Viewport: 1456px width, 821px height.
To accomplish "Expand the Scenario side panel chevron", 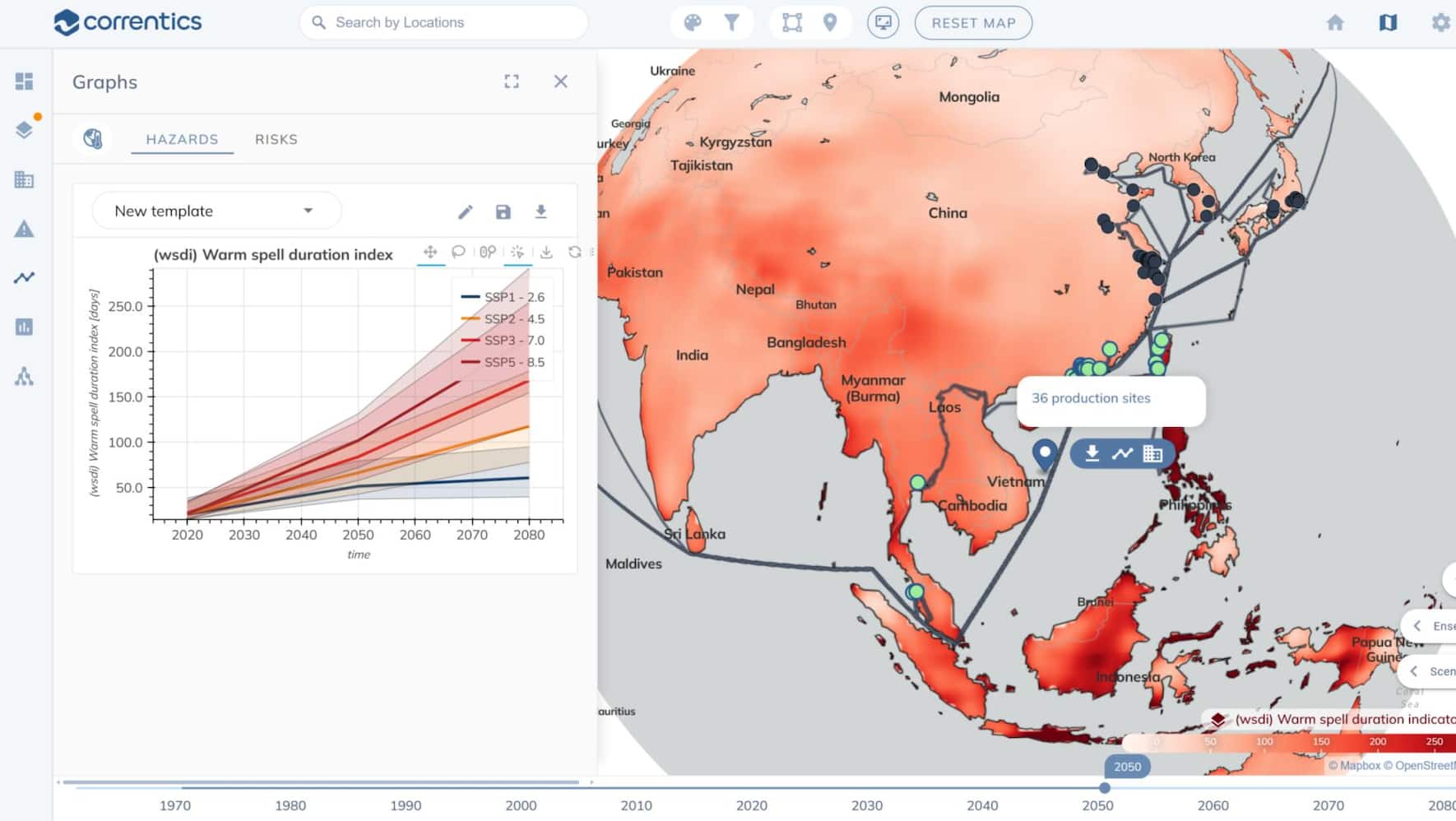I will [x=1414, y=671].
